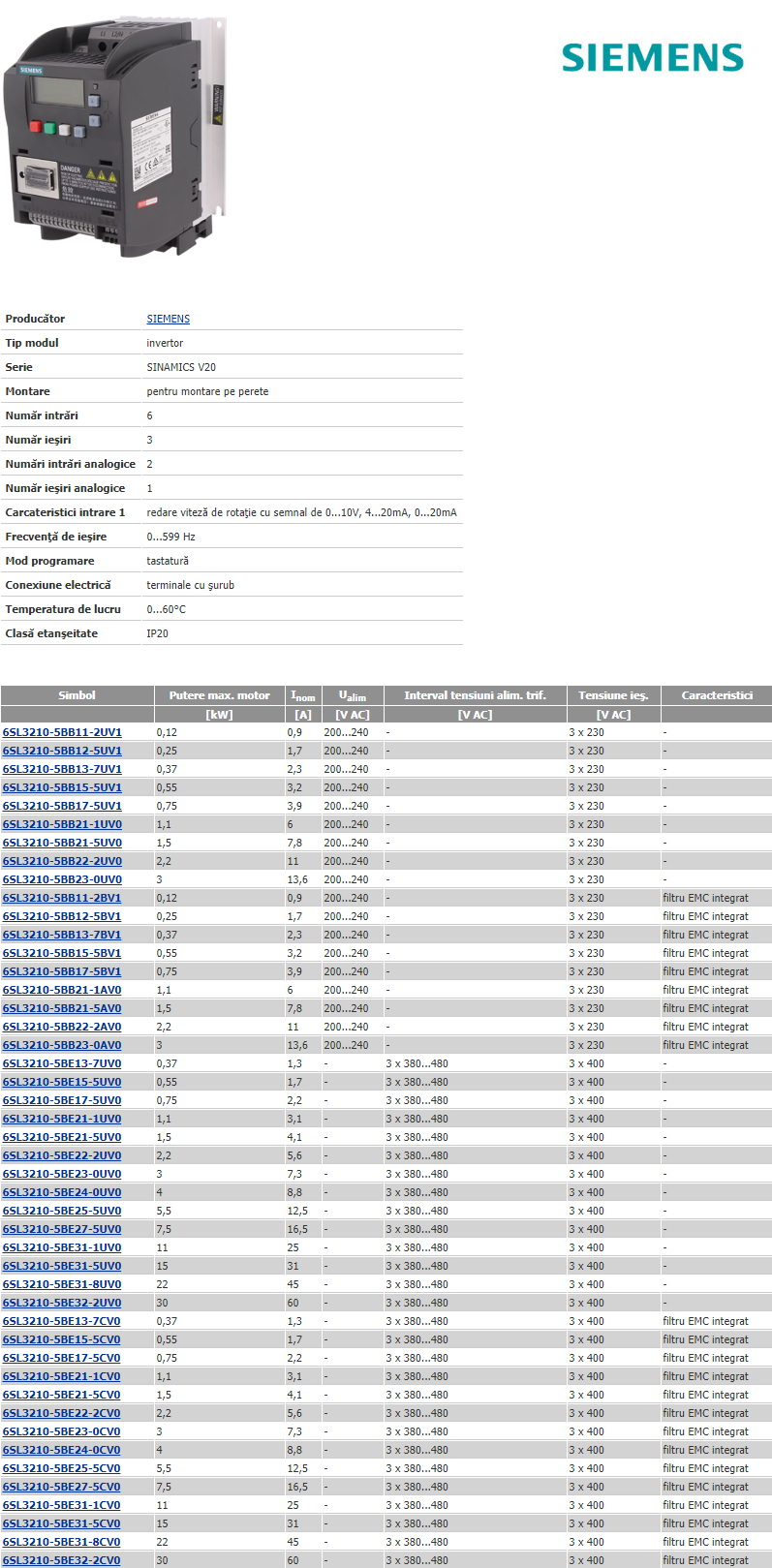Viewport: 772px width, 1568px height.
Task: Open product link 6SL3210-5BB21-1AV0
Action: point(62,990)
